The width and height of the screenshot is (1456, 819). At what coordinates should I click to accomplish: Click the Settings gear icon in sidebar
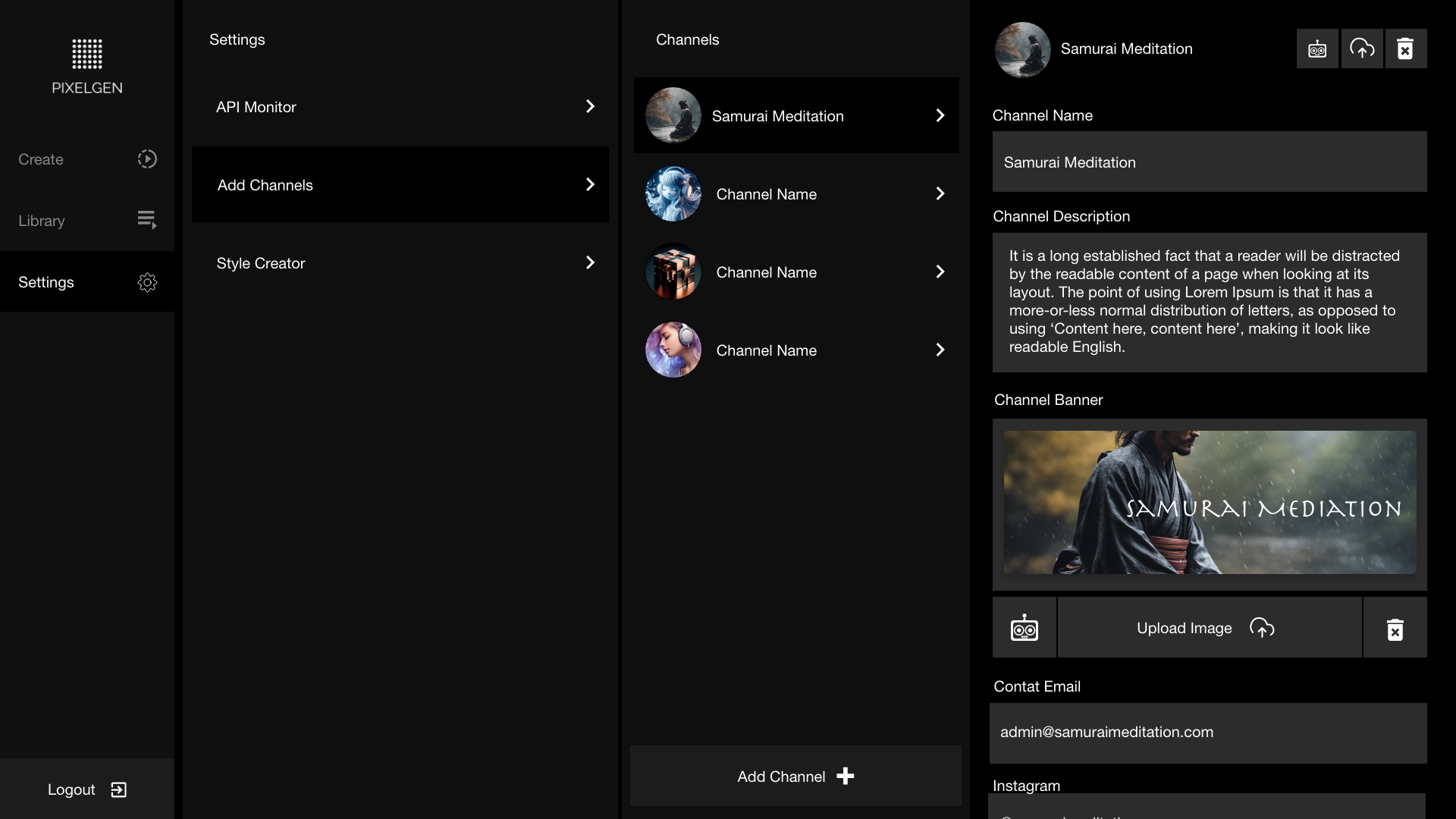point(147,282)
